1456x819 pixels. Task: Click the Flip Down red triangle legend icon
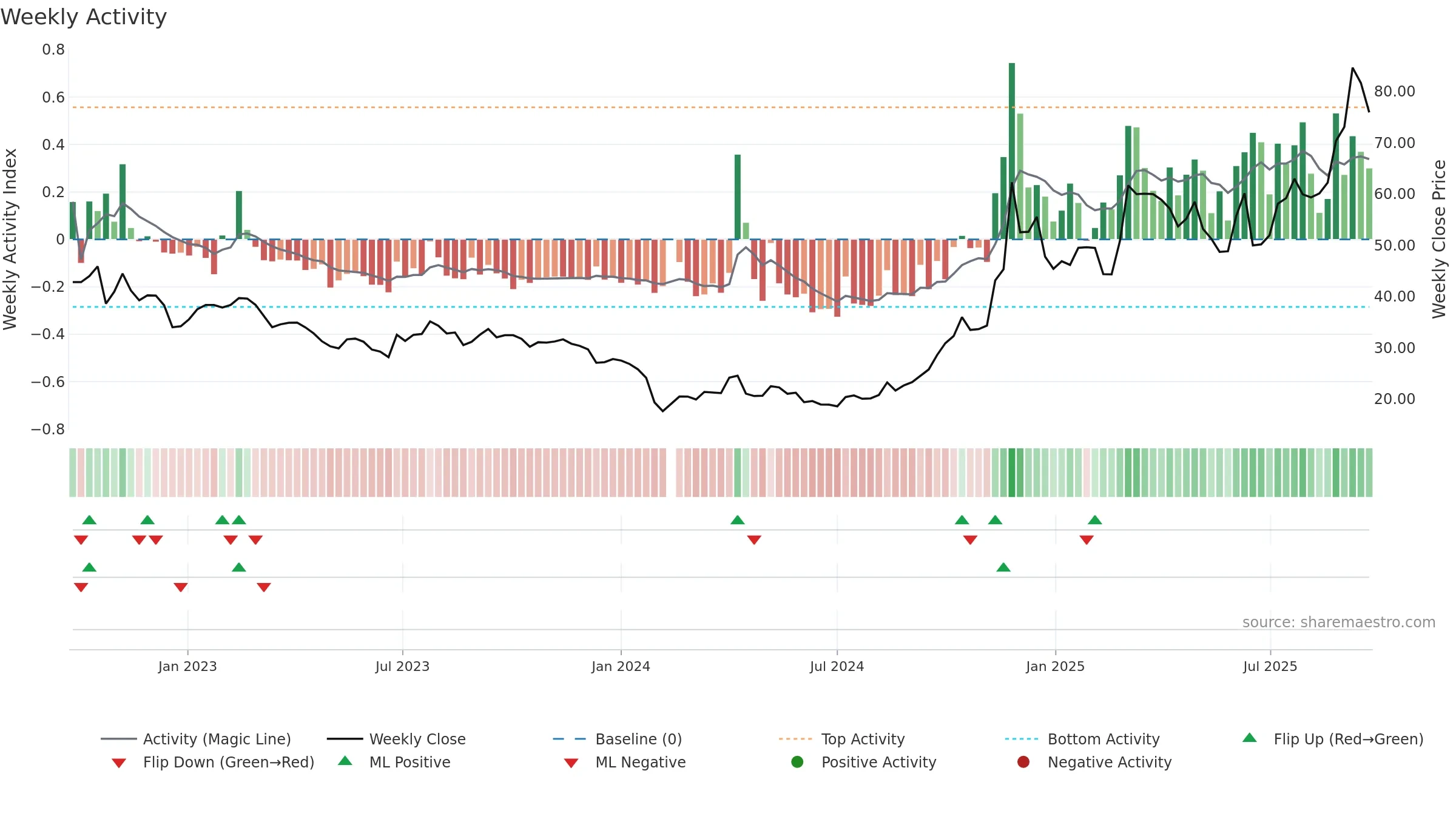click(x=119, y=763)
